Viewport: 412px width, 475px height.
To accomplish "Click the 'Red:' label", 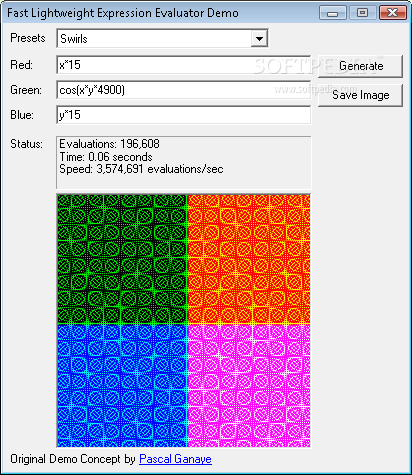I will [x=22, y=65].
